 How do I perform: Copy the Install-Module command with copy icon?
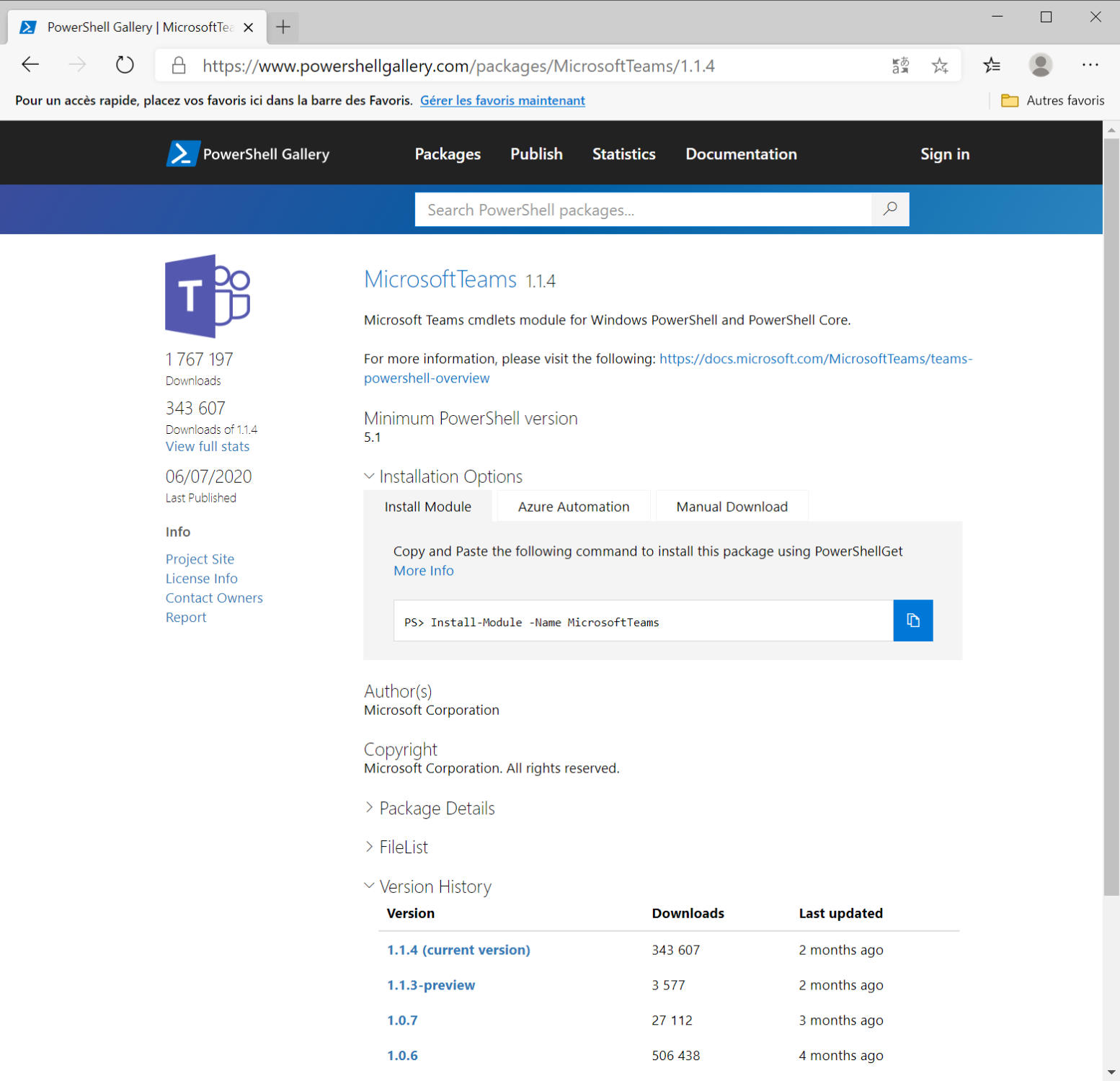click(x=913, y=620)
